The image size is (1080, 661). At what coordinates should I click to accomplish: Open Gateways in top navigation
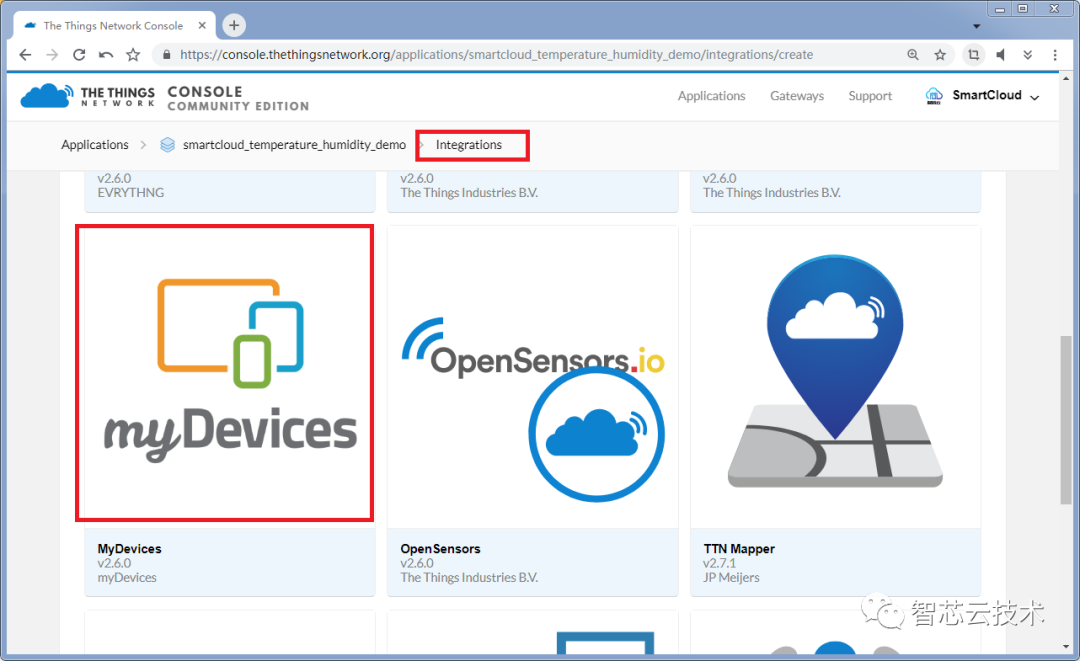pyautogui.click(x=797, y=96)
